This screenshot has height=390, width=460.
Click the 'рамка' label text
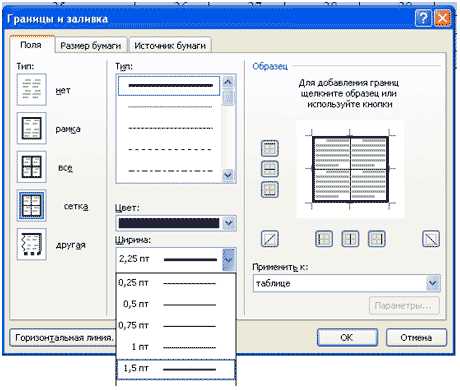coord(68,129)
